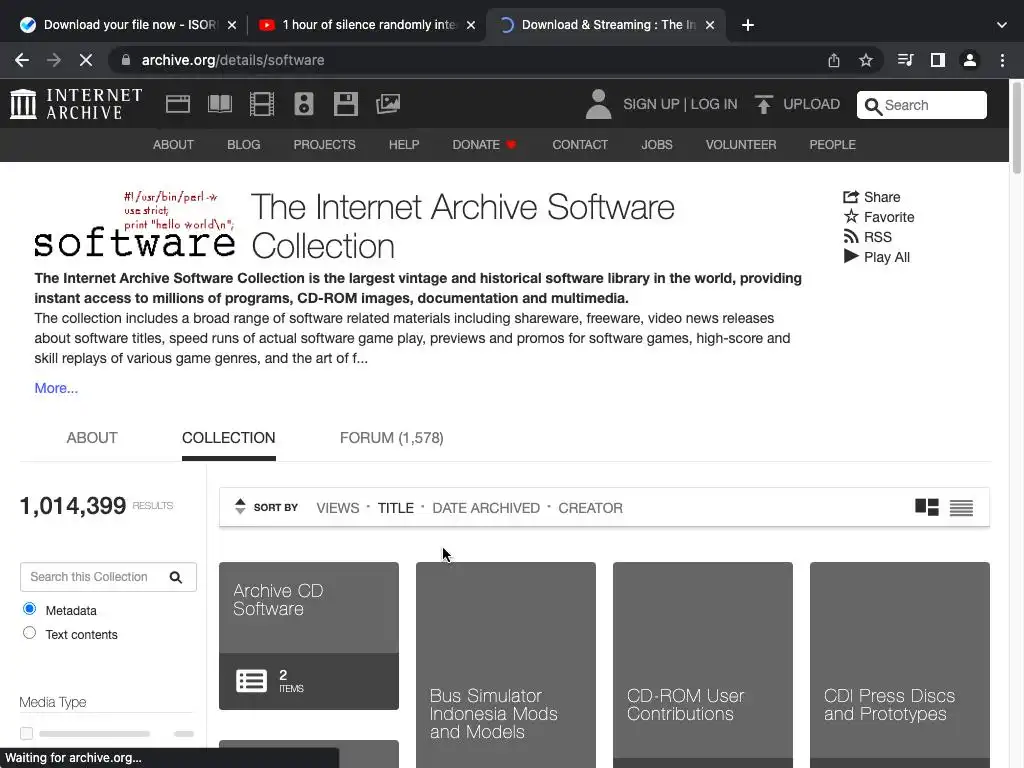Click the LOG IN link
Image resolution: width=1024 pixels, height=768 pixels.
point(714,104)
